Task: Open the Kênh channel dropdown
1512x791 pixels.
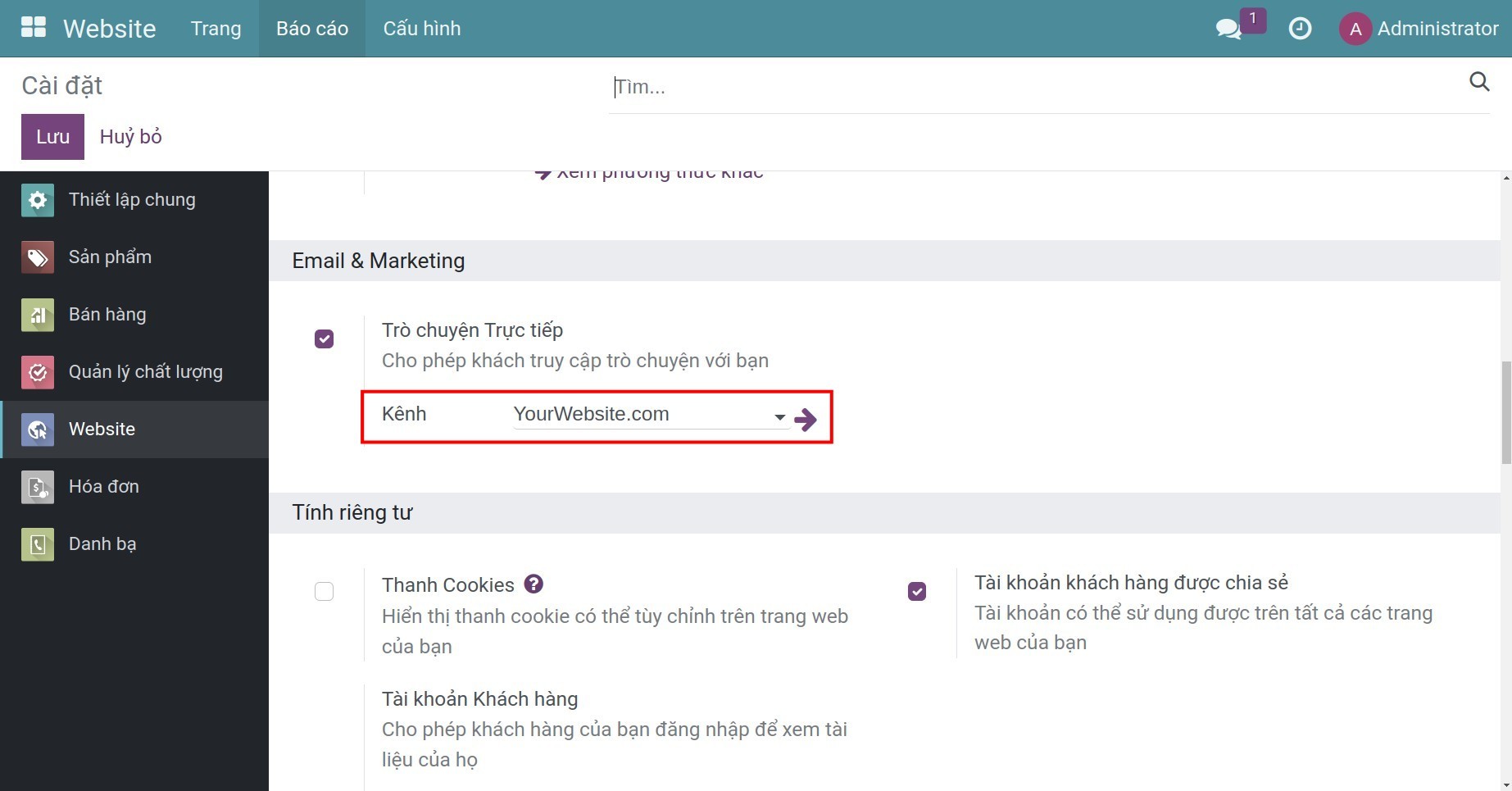Action: point(779,416)
